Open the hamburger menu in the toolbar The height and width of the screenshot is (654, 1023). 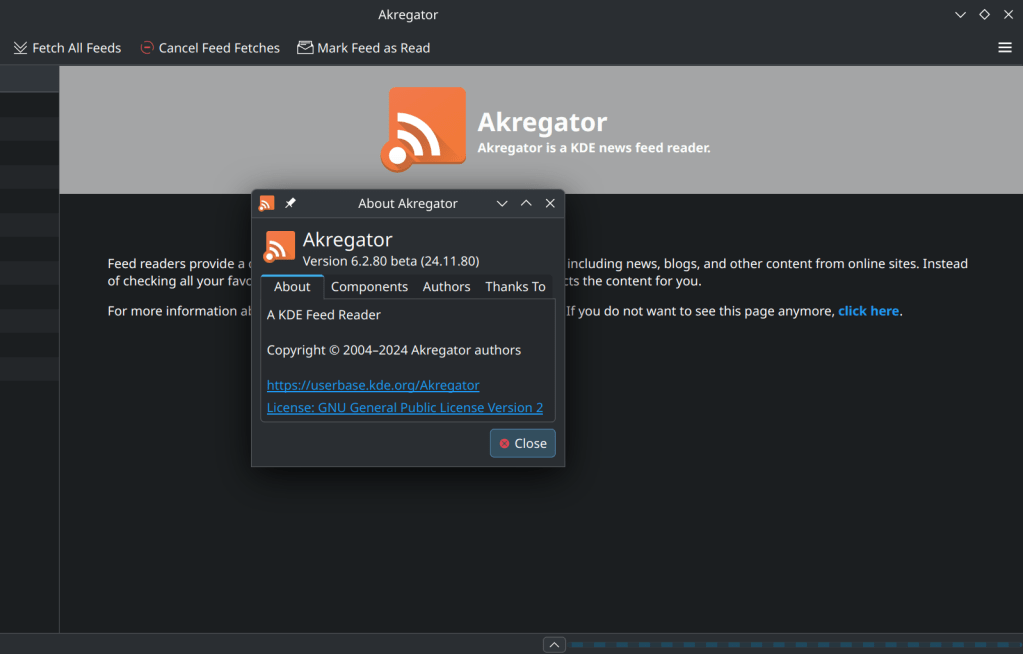point(1005,48)
